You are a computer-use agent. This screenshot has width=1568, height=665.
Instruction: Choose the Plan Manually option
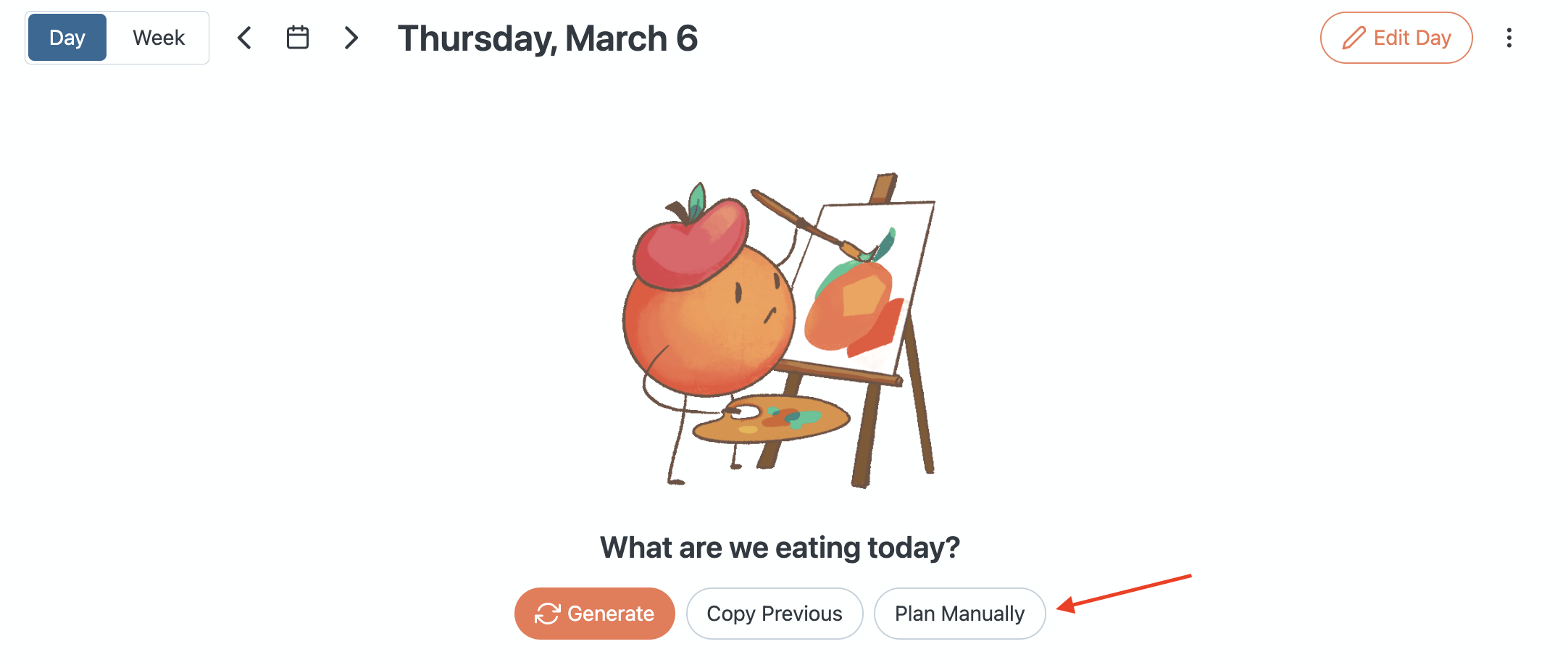click(x=959, y=614)
